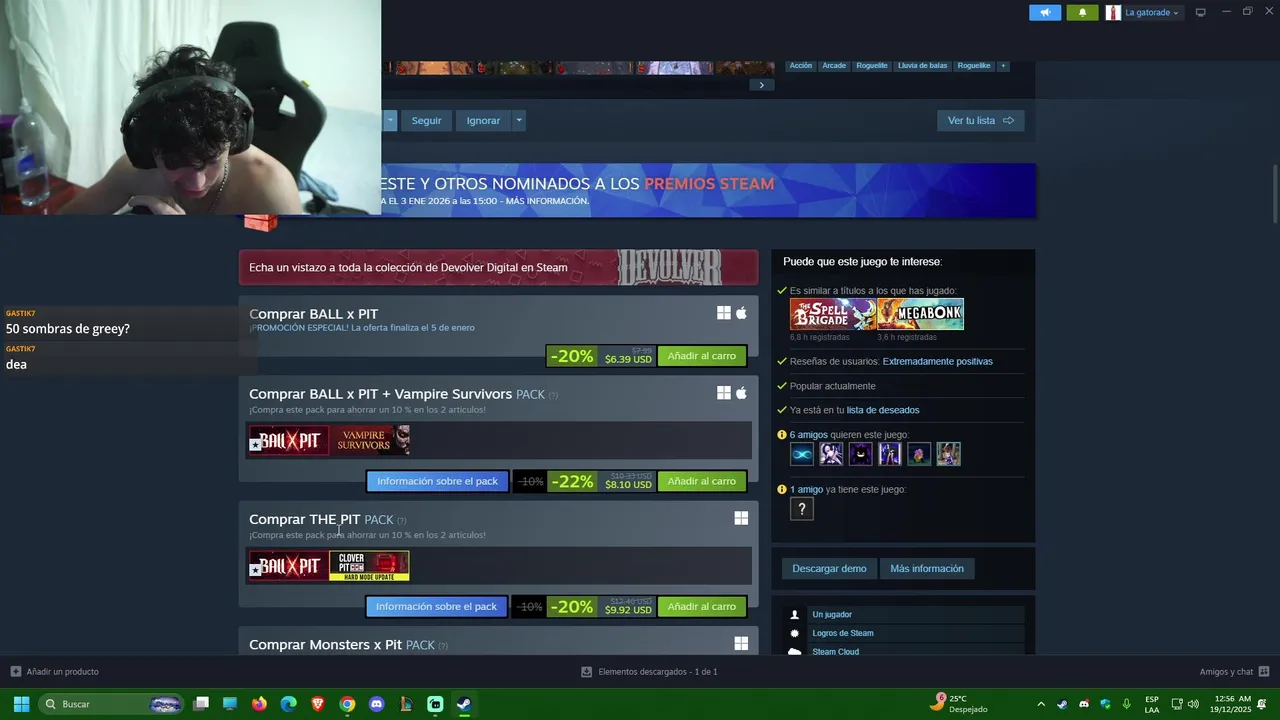Add Vampire Survivors pack at $8.10 to cart
This screenshot has height=720, width=1280.
[x=701, y=481]
